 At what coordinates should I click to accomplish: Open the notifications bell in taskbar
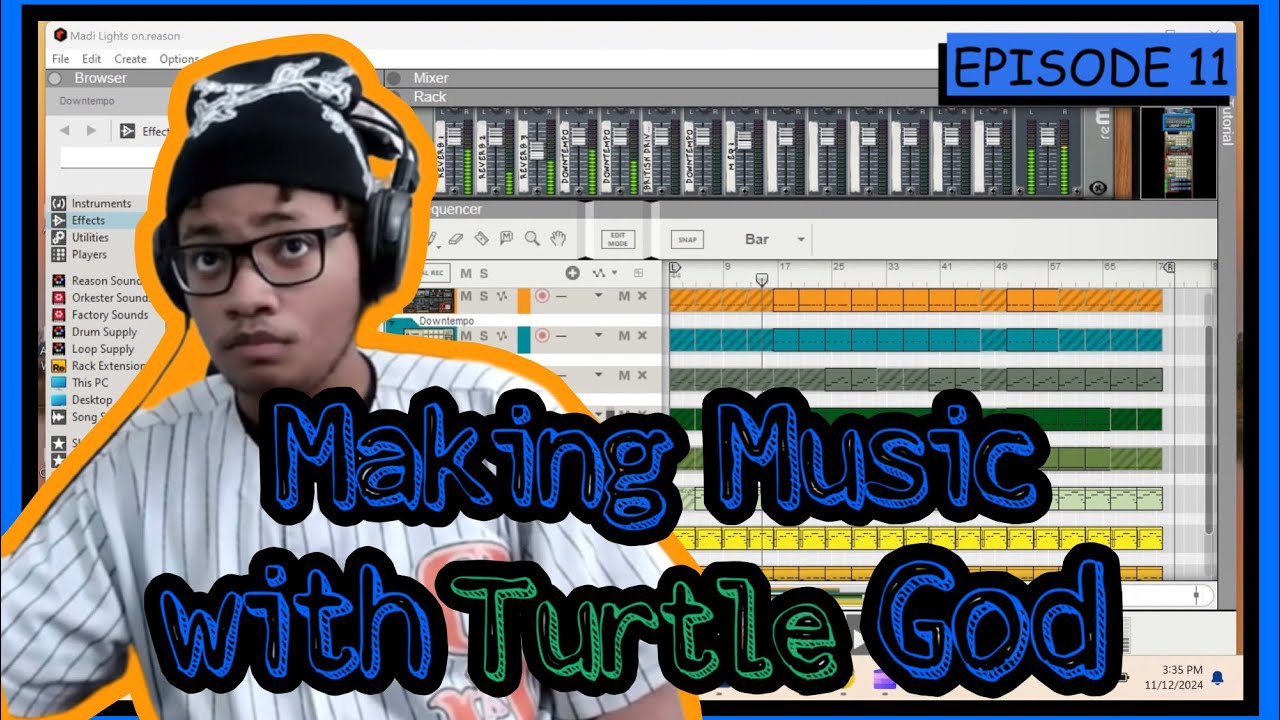point(1217,678)
